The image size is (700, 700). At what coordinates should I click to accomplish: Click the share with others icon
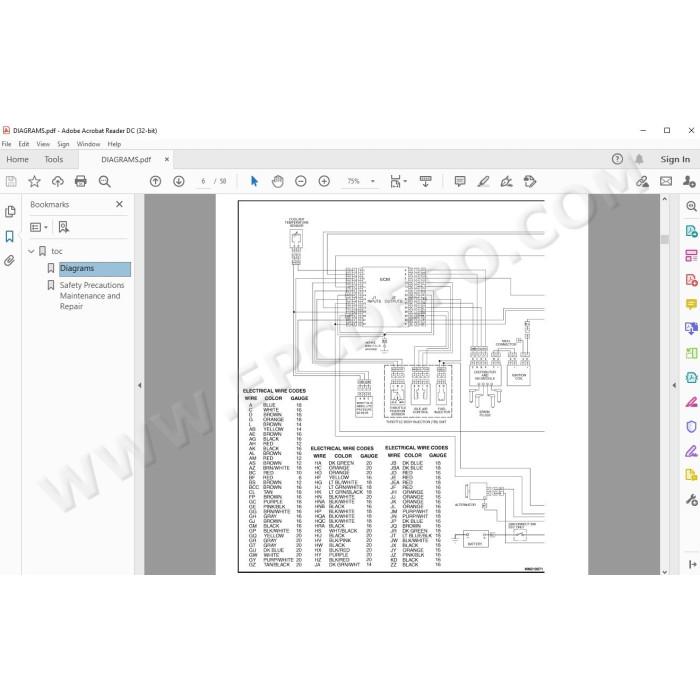689,181
